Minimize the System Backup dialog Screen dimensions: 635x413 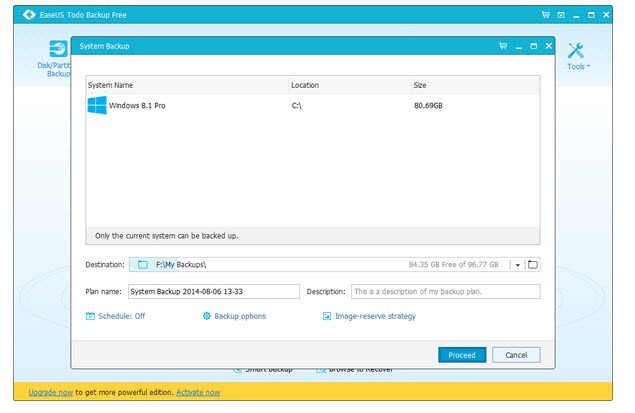[x=519, y=48]
